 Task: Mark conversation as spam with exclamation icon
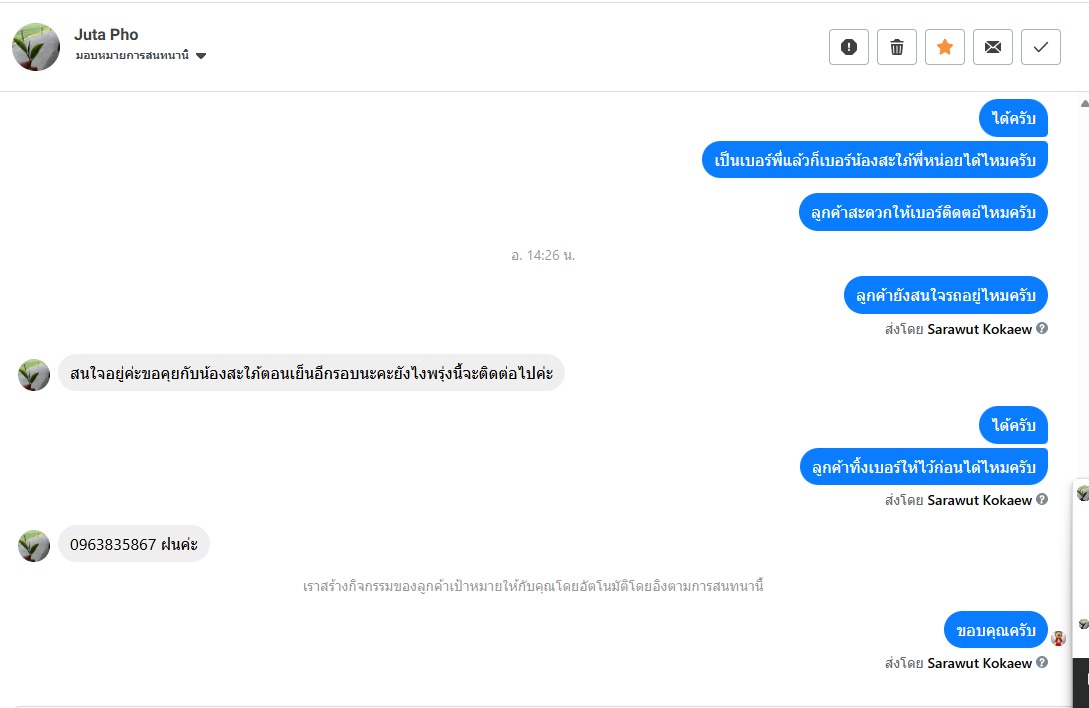point(849,47)
